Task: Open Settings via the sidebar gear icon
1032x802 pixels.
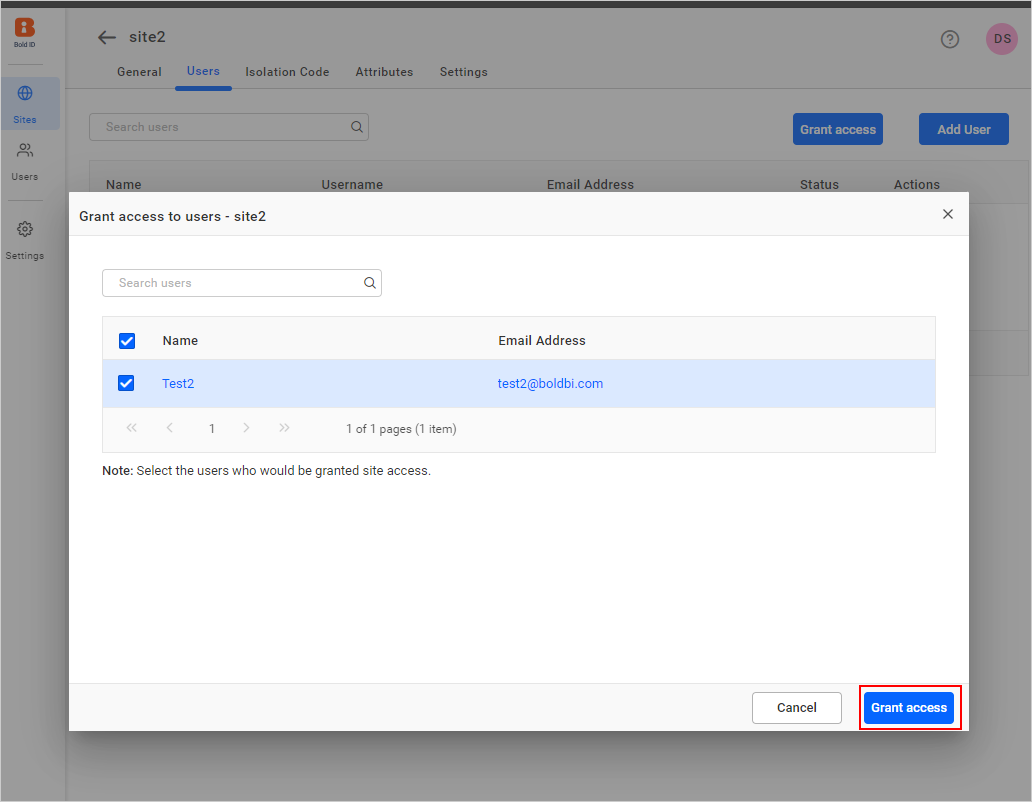Action: pos(25,230)
